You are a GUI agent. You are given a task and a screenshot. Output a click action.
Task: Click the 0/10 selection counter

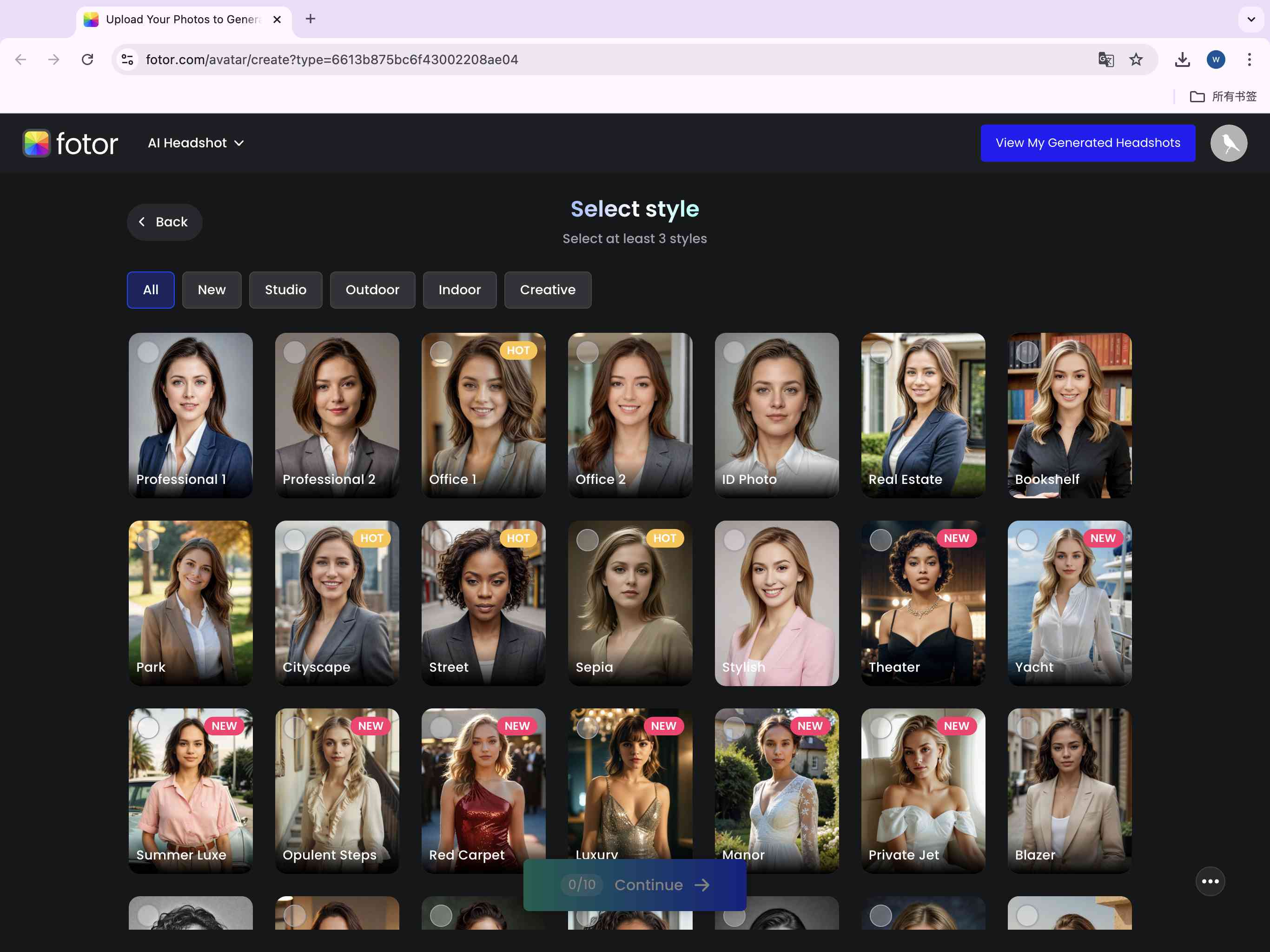[582, 884]
